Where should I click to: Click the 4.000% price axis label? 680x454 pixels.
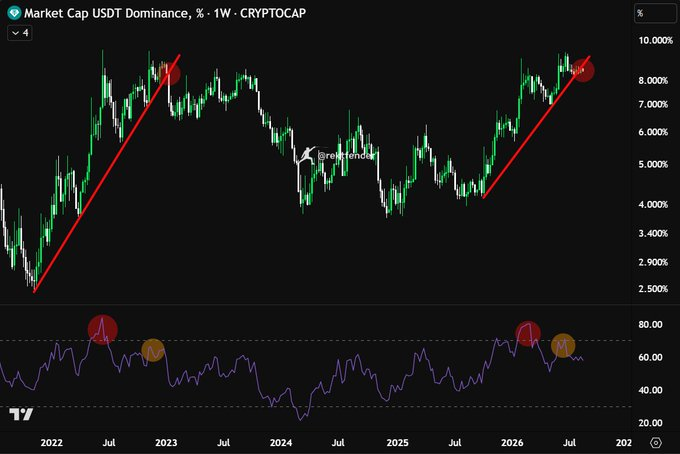pyautogui.click(x=653, y=204)
